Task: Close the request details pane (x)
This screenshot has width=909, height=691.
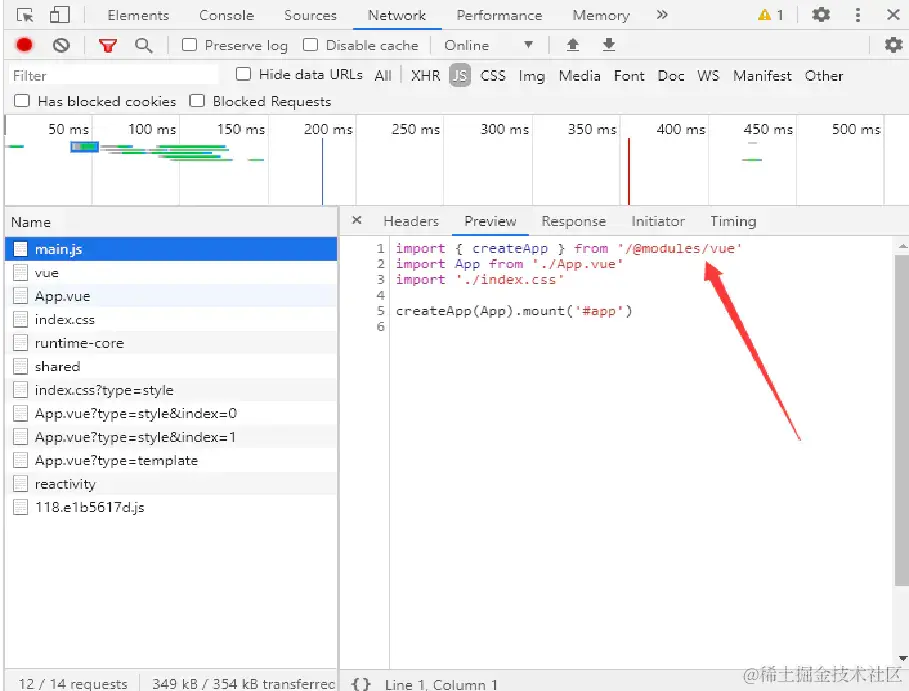Action: [357, 220]
